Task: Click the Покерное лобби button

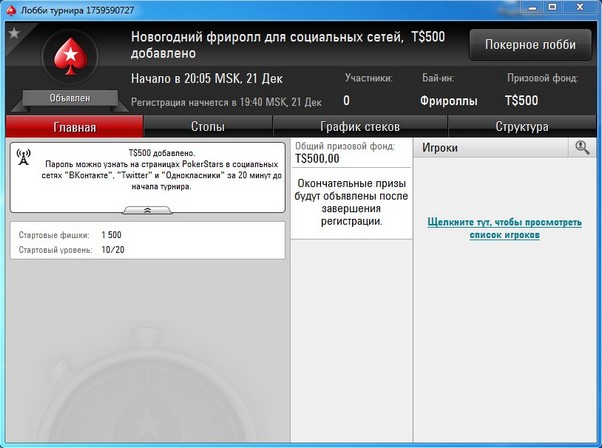Action: click(x=530, y=45)
